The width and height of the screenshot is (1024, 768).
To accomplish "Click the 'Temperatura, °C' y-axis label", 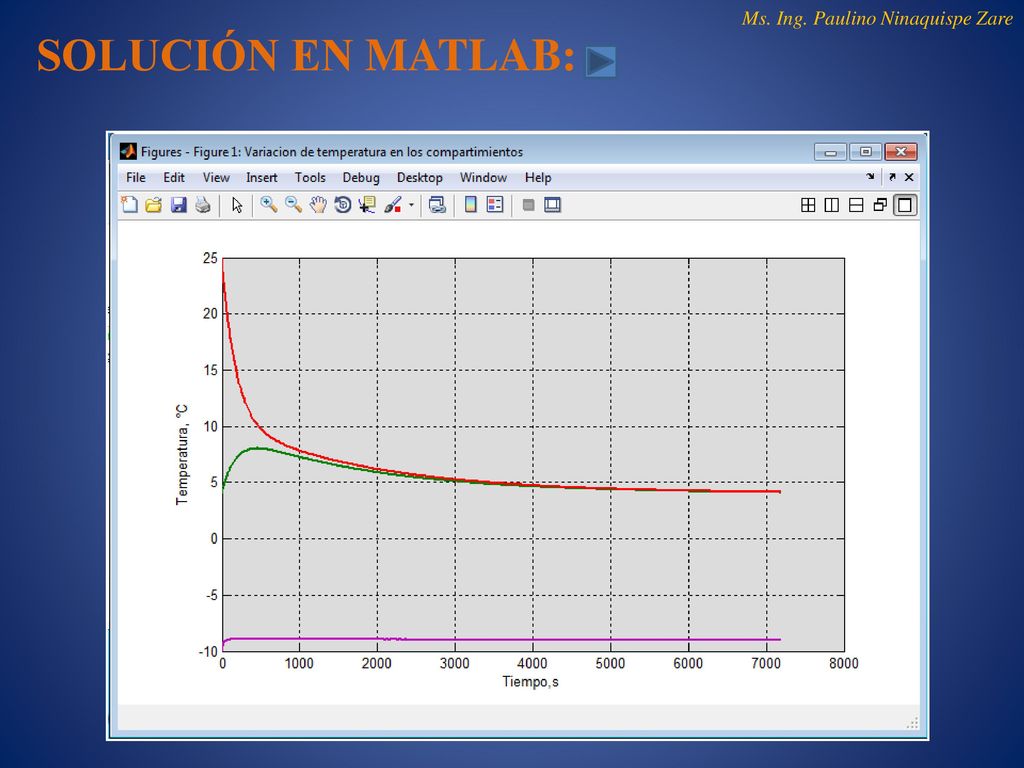I will coord(182,455).
